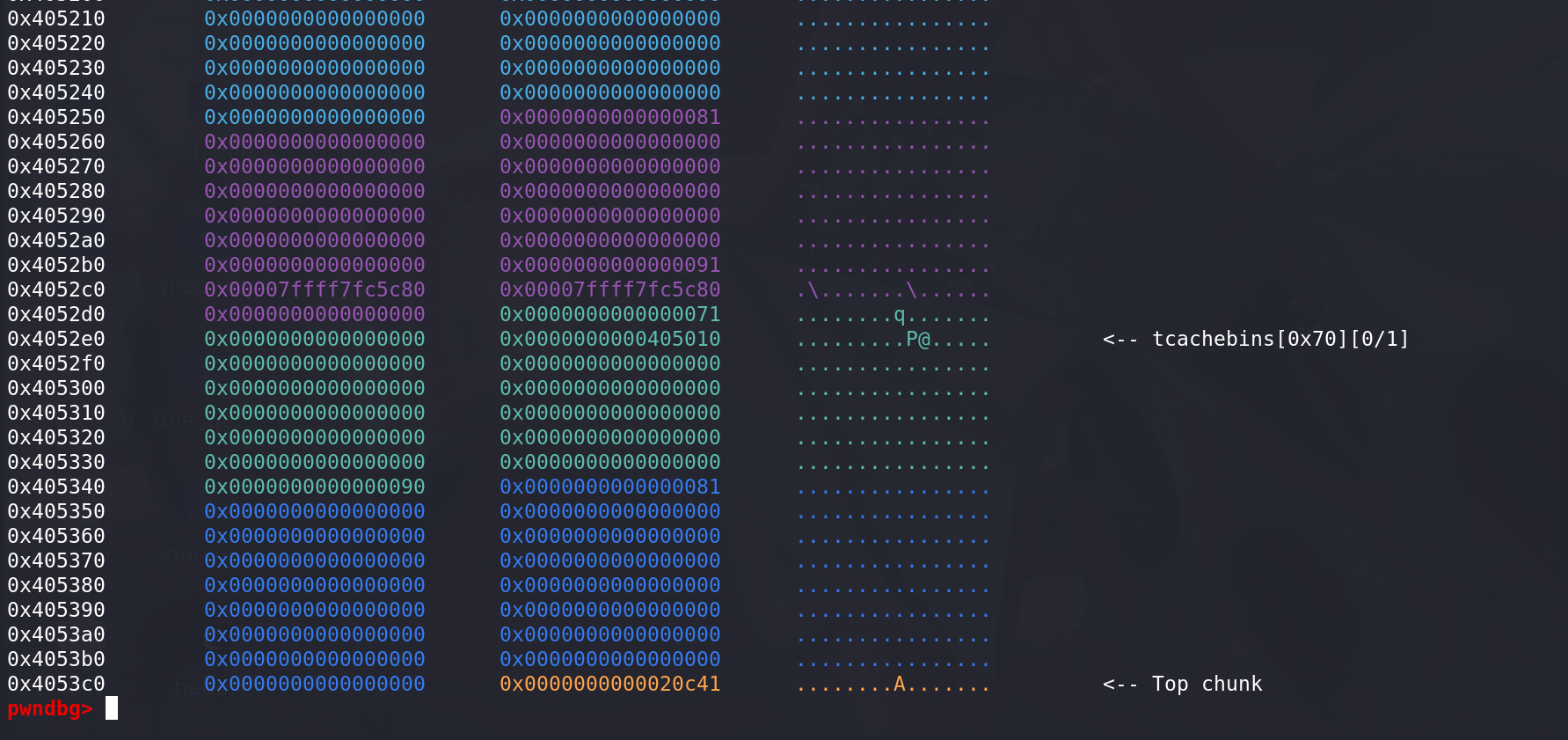
Task: Click the address 0x405310
Action: 56,413
